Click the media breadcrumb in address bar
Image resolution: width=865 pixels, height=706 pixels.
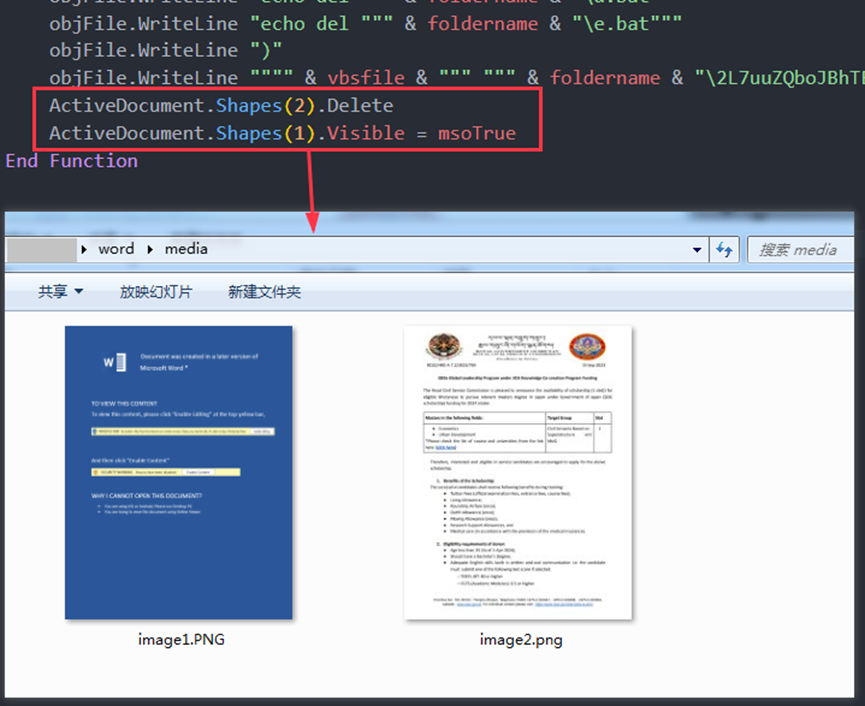[x=186, y=249]
